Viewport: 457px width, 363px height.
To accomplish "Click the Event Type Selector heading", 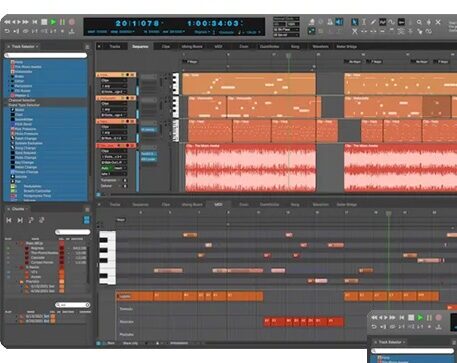I will (x=24, y=105).
